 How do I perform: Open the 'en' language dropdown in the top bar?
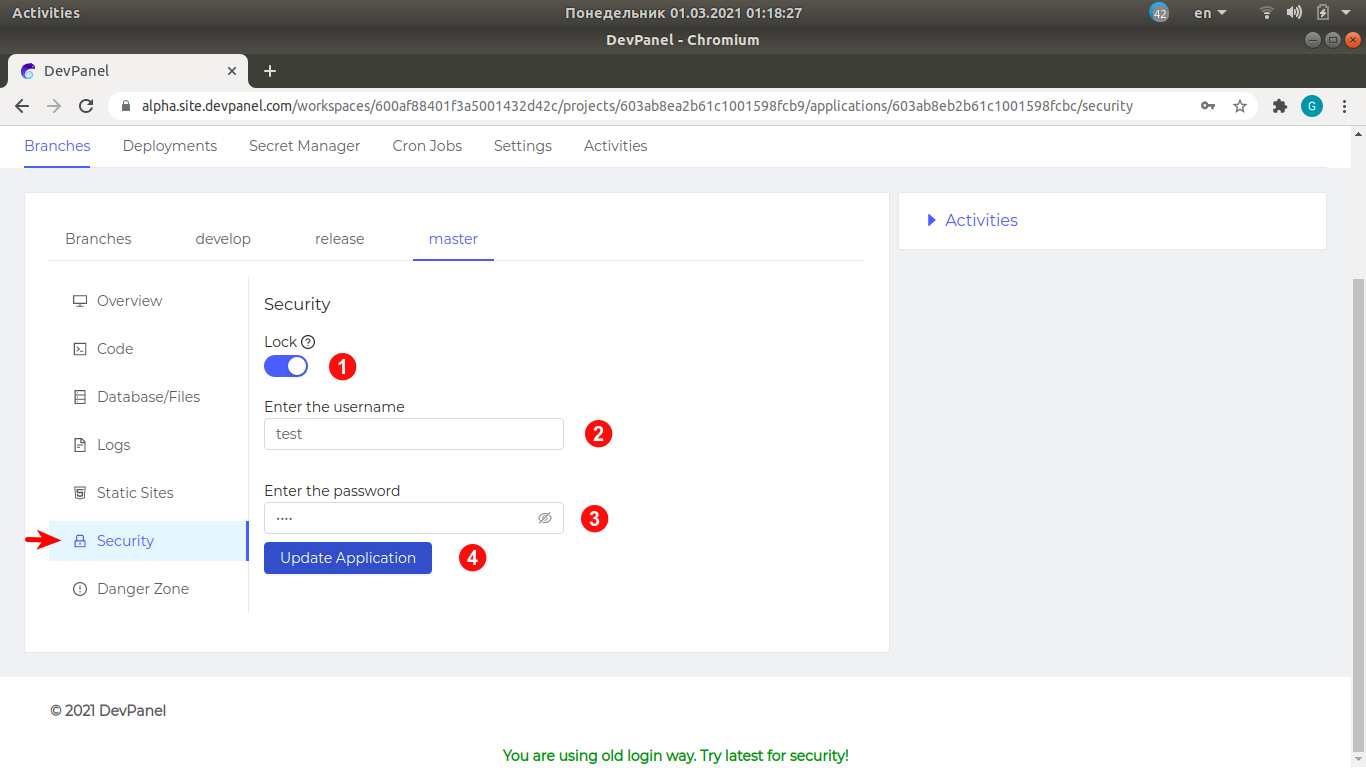pos(1207,13)
